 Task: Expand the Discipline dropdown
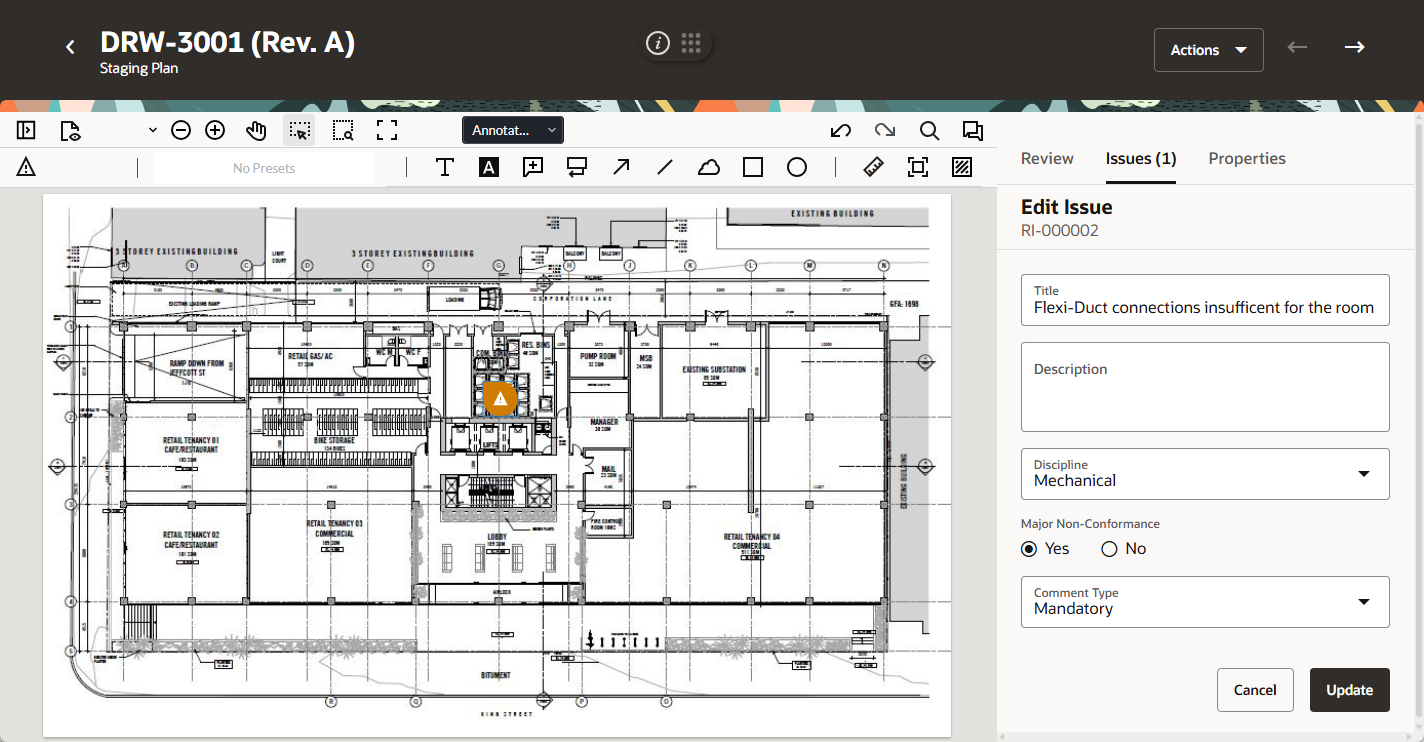tap(1363, 474)
